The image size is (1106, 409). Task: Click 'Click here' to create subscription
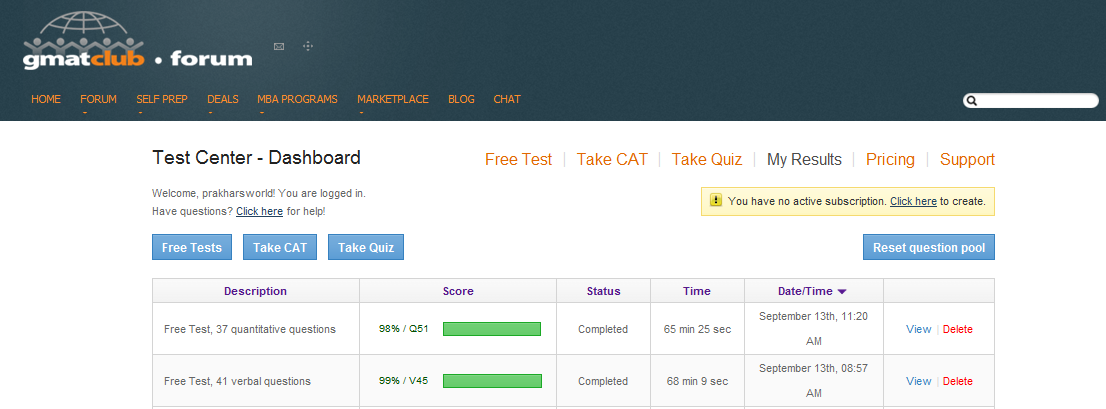pos(913,201)
